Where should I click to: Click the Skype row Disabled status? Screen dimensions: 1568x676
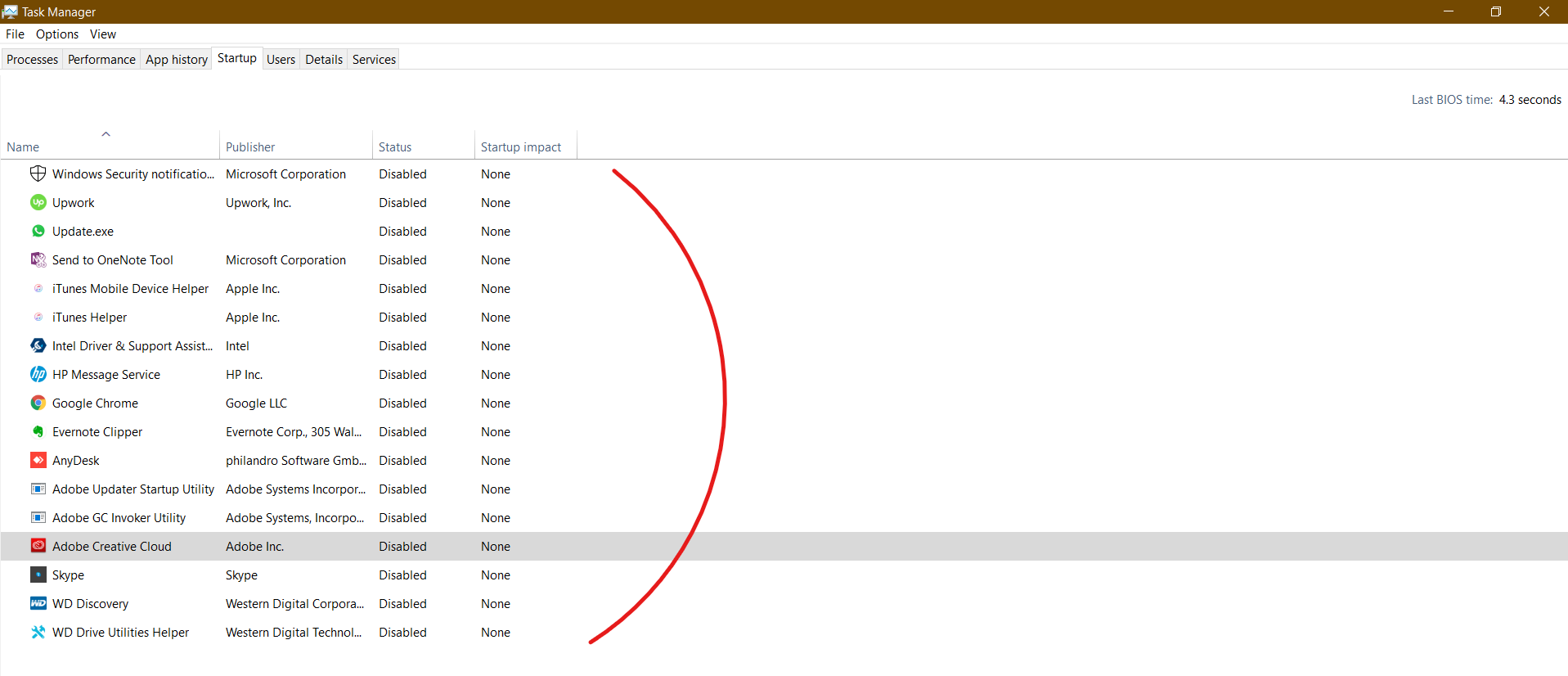pos(402,575)
